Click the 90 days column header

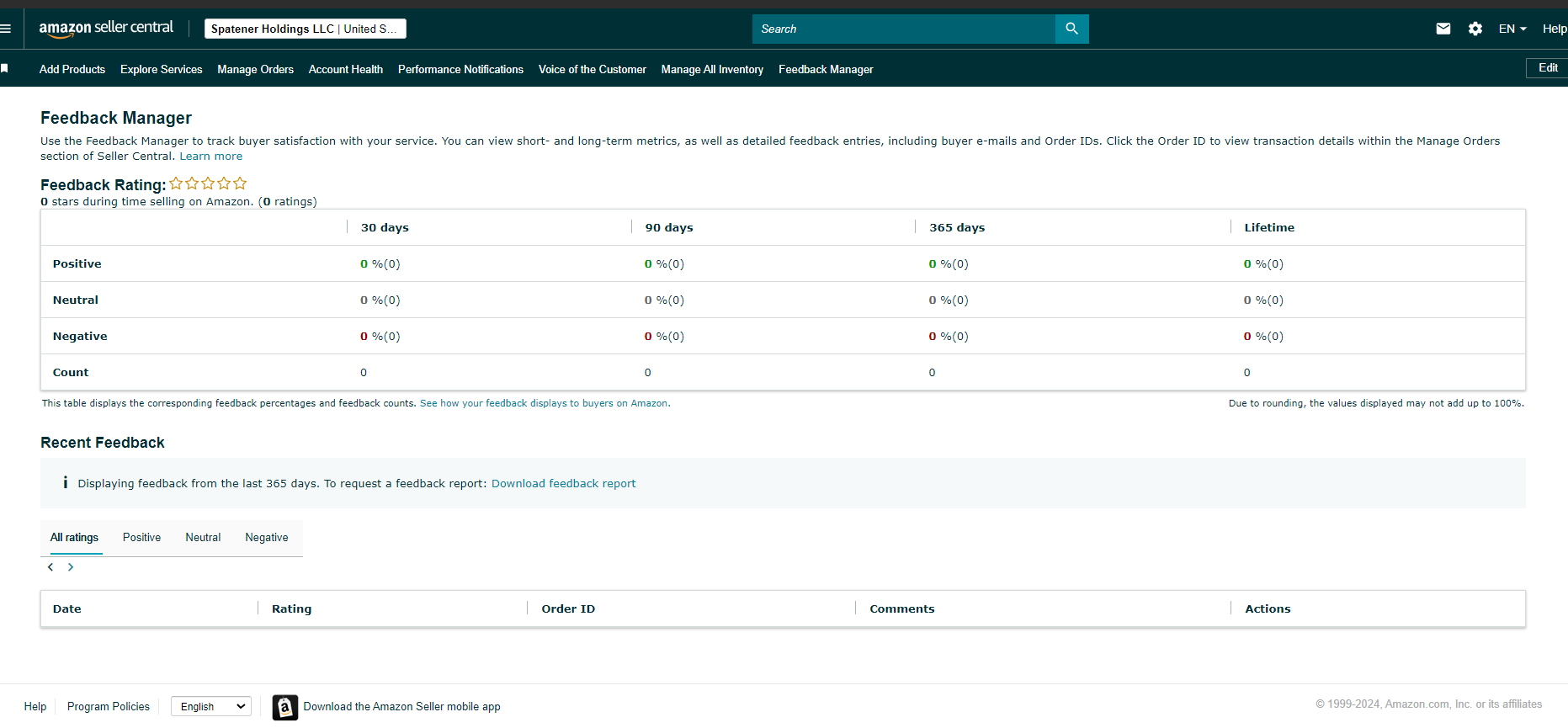click(x=669, y=227)
